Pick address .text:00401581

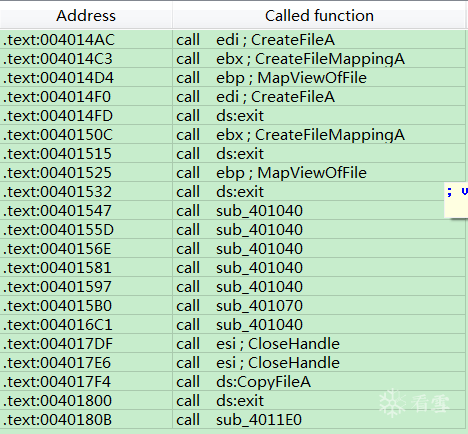click(x=57, y=268)
